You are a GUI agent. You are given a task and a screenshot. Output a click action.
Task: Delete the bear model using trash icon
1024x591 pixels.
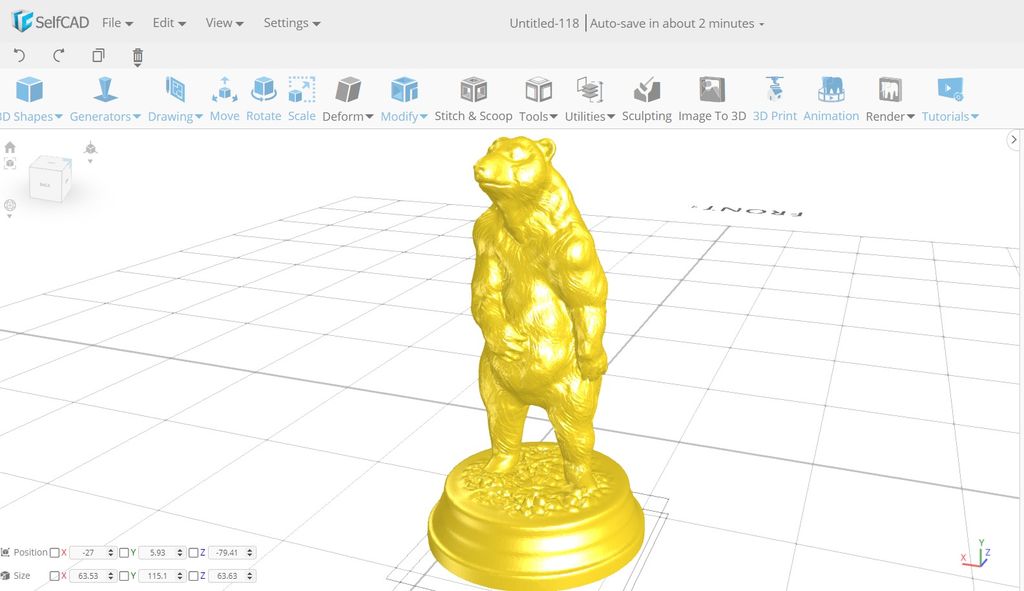pos(137,57)
